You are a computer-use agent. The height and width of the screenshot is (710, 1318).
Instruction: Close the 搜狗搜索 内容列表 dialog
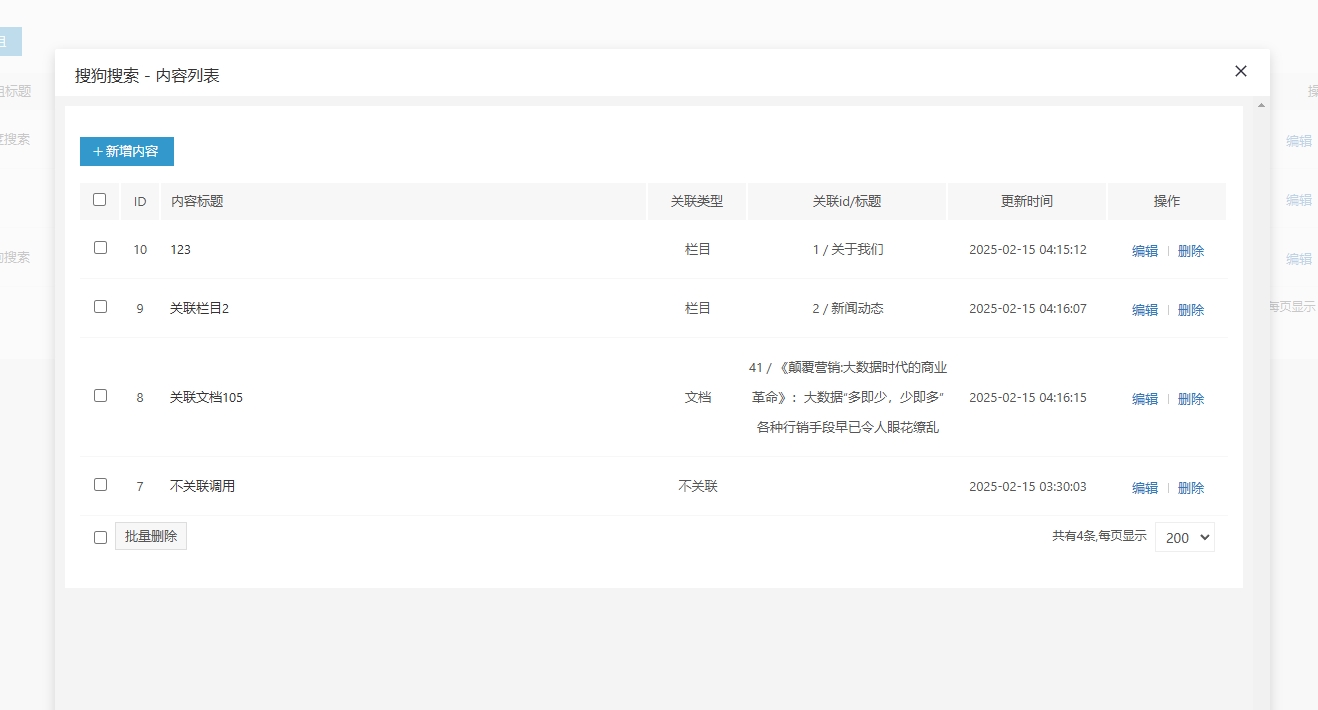[1241, 71]
